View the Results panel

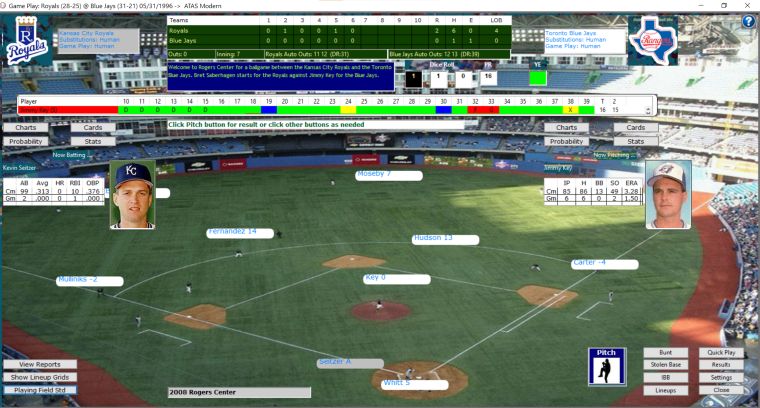pos(721,365)
